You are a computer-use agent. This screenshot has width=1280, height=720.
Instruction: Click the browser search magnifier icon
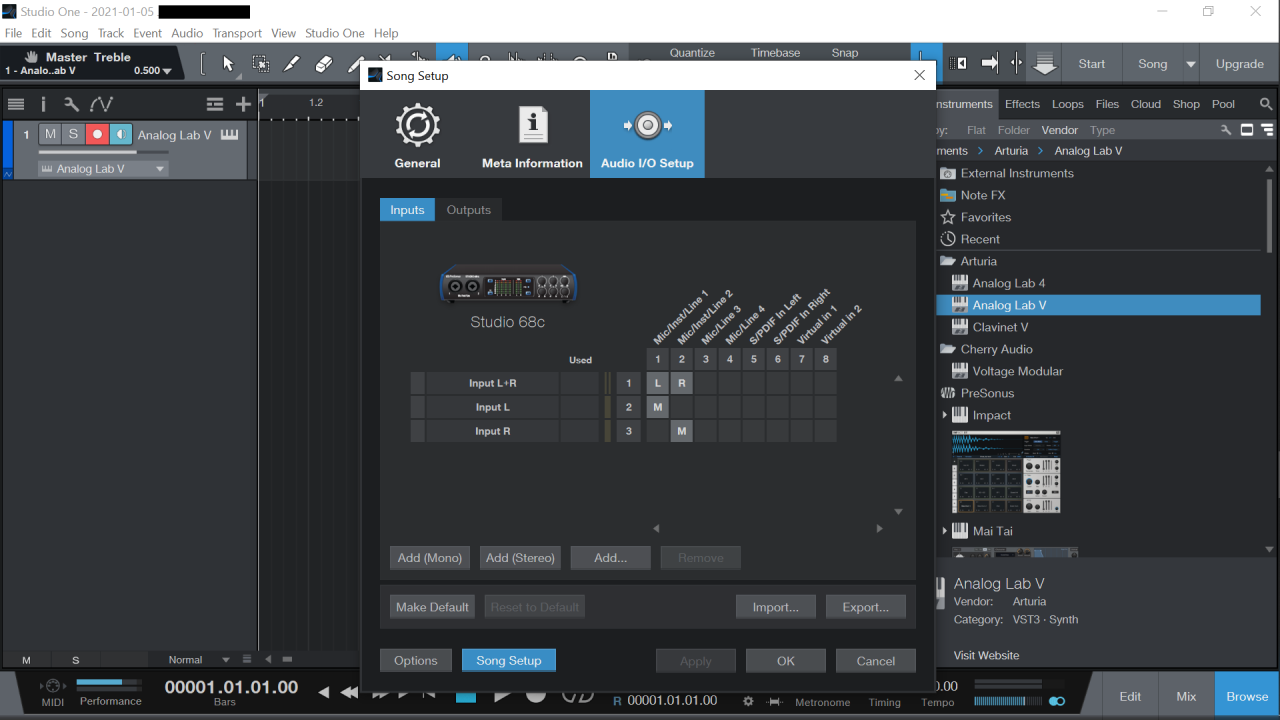point(1266,104)
